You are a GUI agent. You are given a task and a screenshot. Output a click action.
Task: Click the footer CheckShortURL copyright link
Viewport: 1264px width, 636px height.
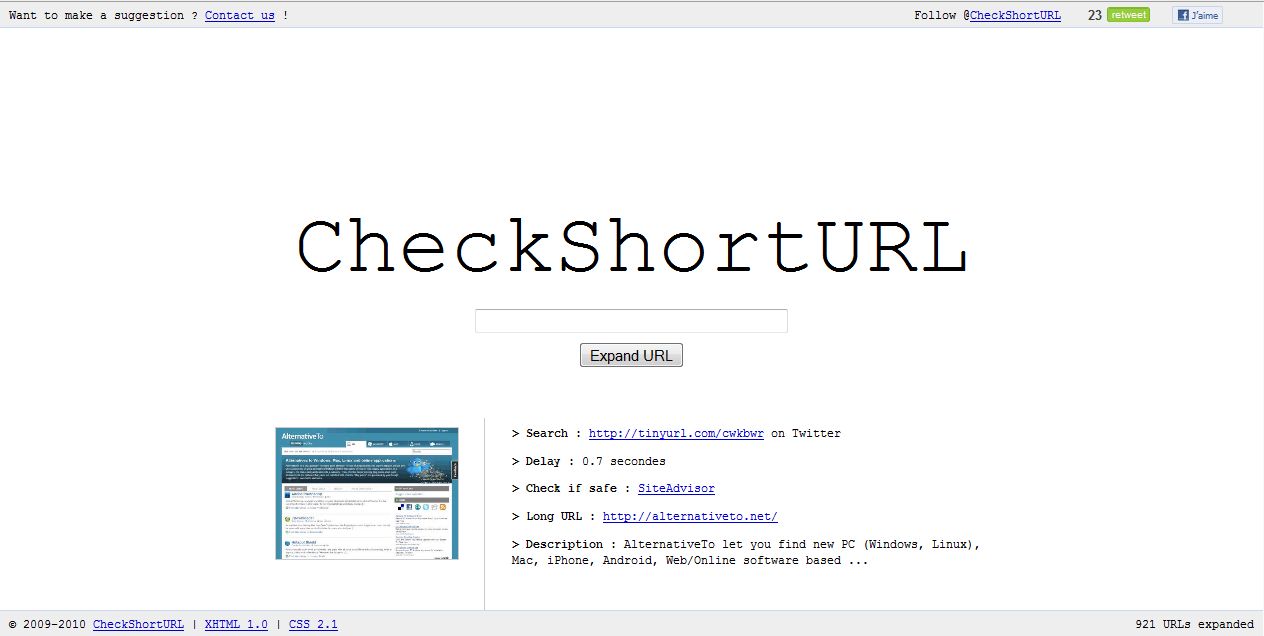(138, 624)
